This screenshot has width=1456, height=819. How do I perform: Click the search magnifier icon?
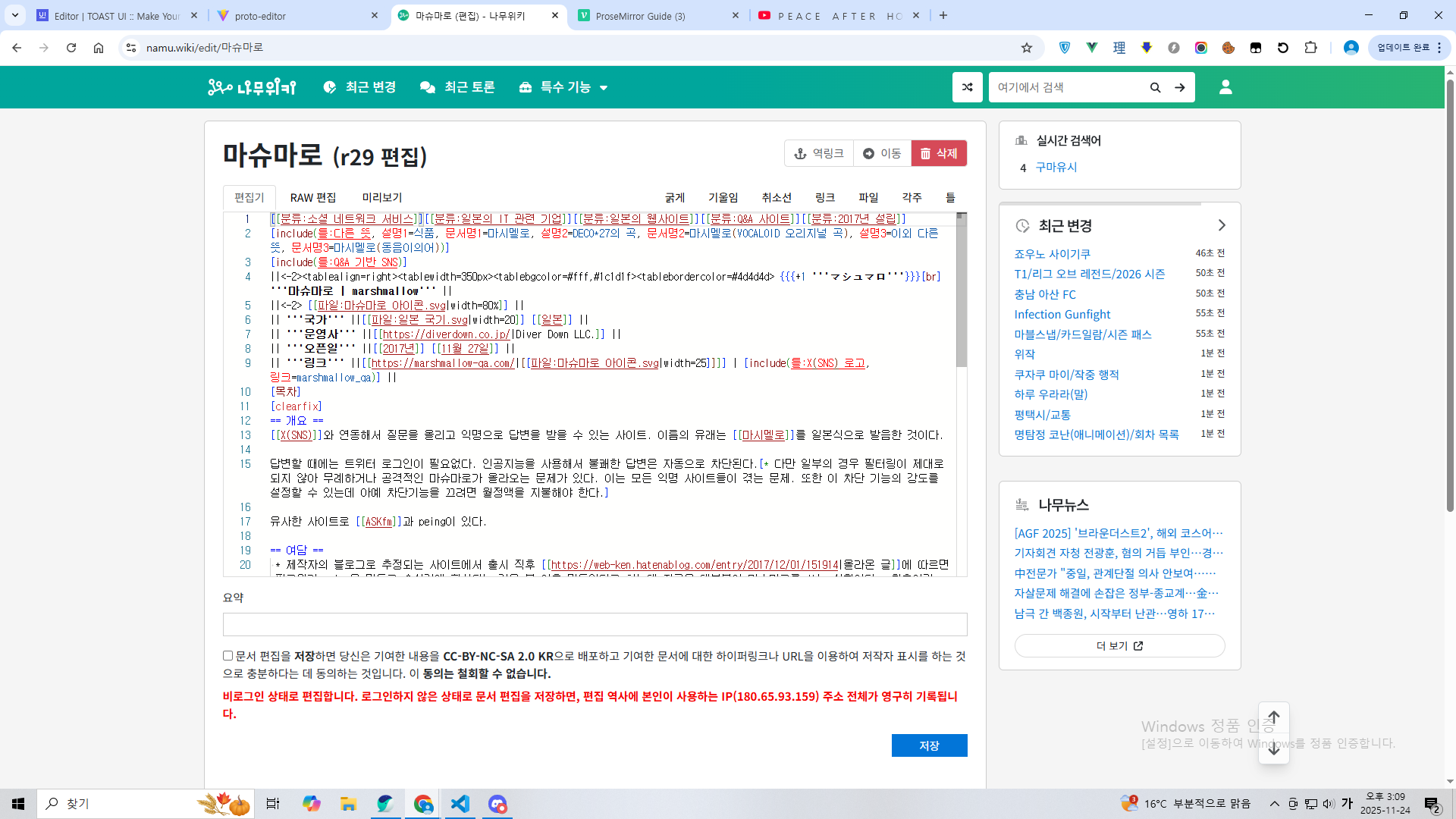tap(1155, 87)
